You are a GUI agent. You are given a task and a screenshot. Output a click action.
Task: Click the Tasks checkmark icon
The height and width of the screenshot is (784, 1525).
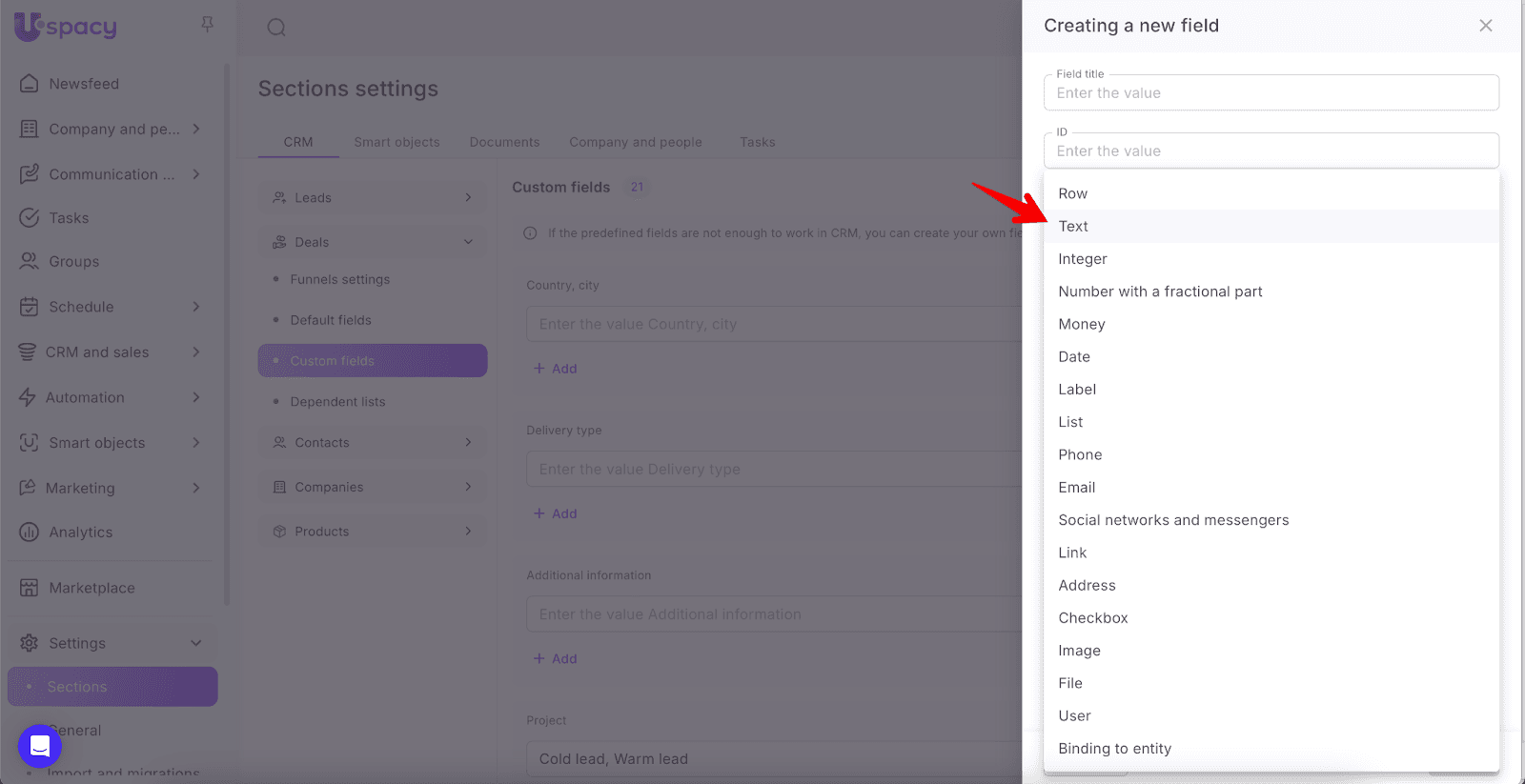click(30, 218)
